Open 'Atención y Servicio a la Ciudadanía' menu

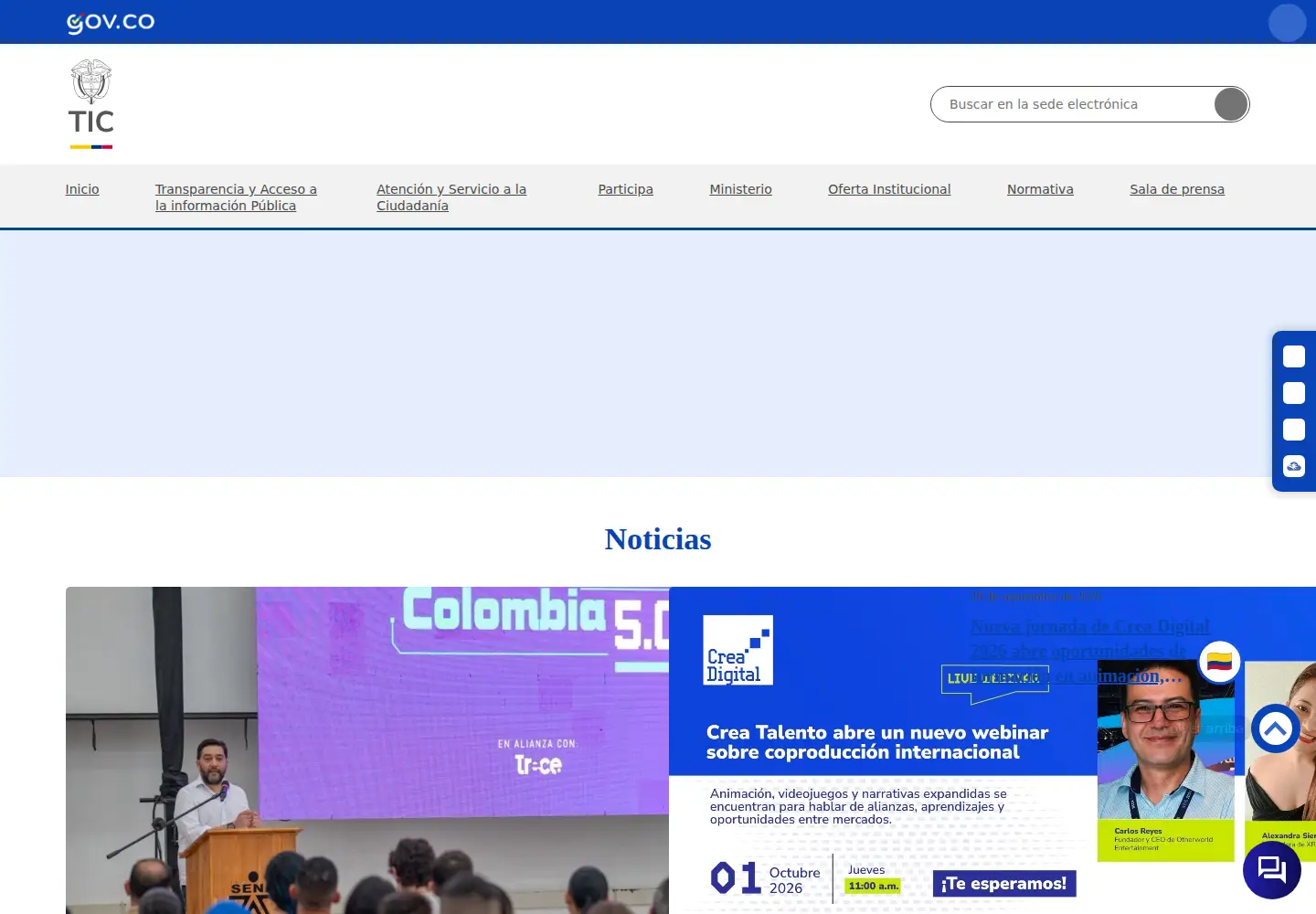pyautogui.click(x=451, y=197)
